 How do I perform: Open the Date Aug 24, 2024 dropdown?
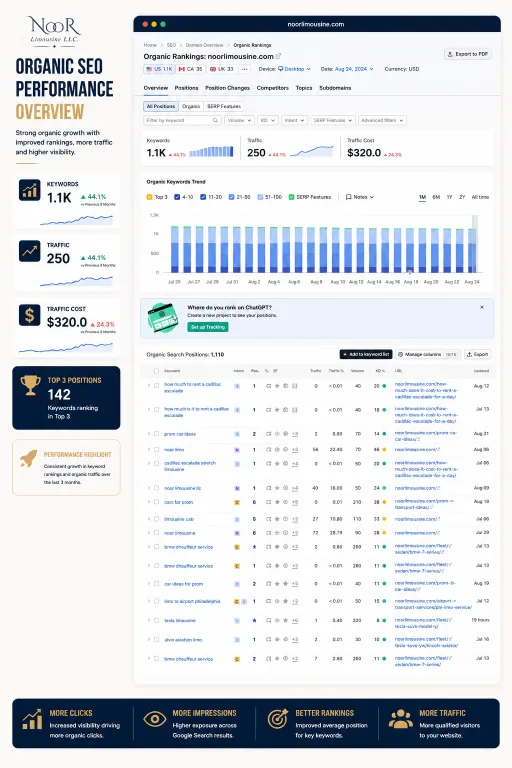point(354,69)
